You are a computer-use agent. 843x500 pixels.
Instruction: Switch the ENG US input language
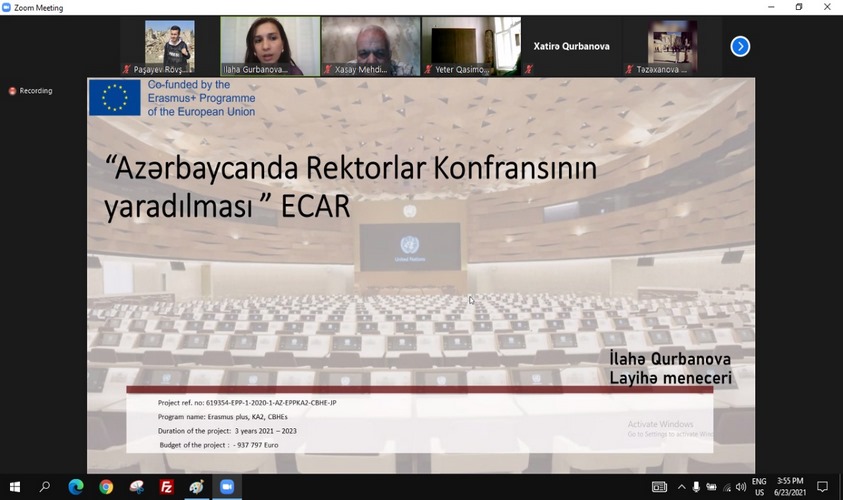(759, 487)
